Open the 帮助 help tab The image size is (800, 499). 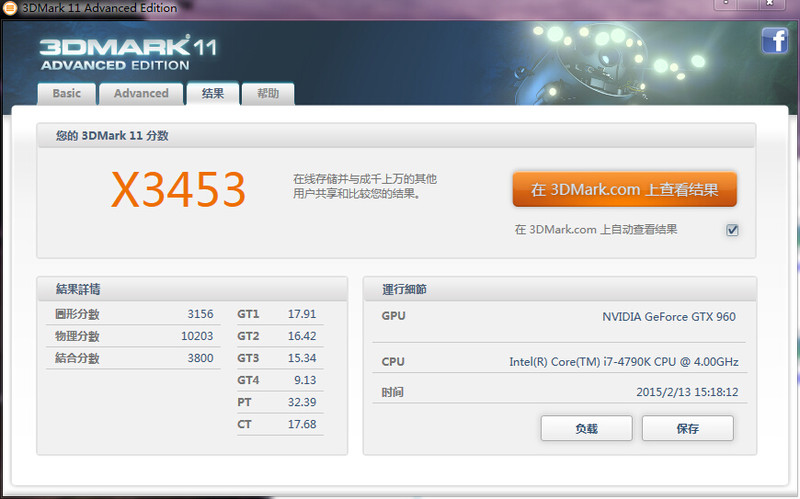click(x=268, y=94)
